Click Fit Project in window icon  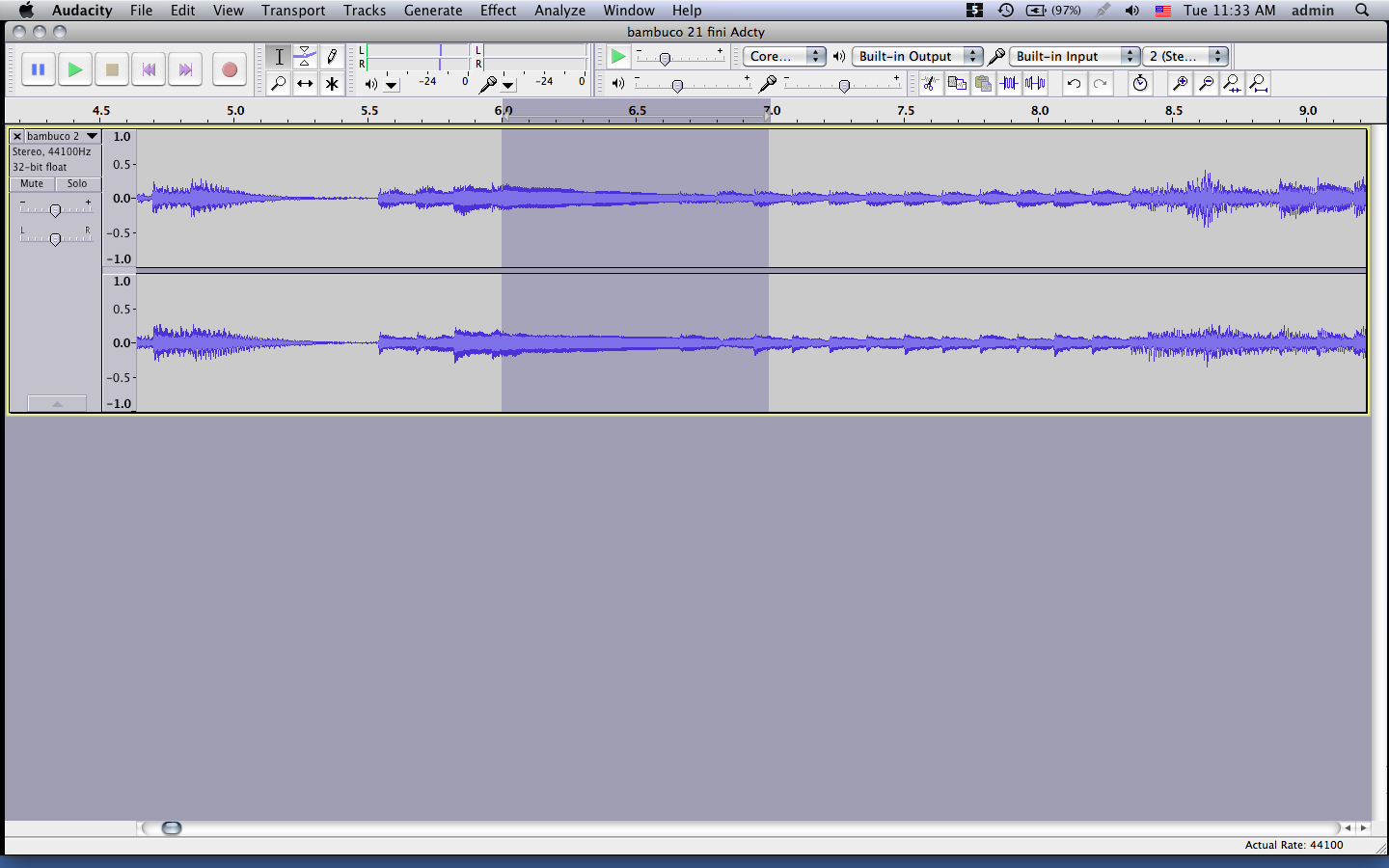pos(1258,84)
